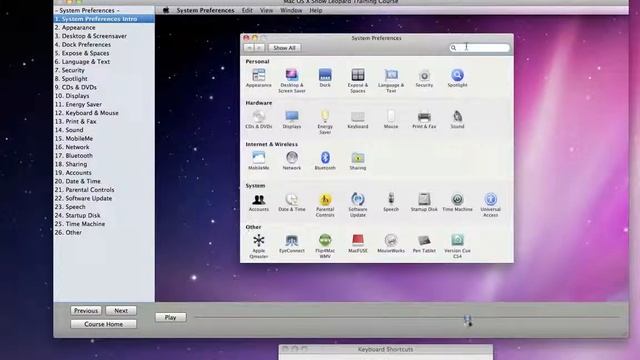Screen dimensions: 640x360
Task: Click the back arrow in preferences toolbar
Action: pyautogui.click(x=249, y=48)
